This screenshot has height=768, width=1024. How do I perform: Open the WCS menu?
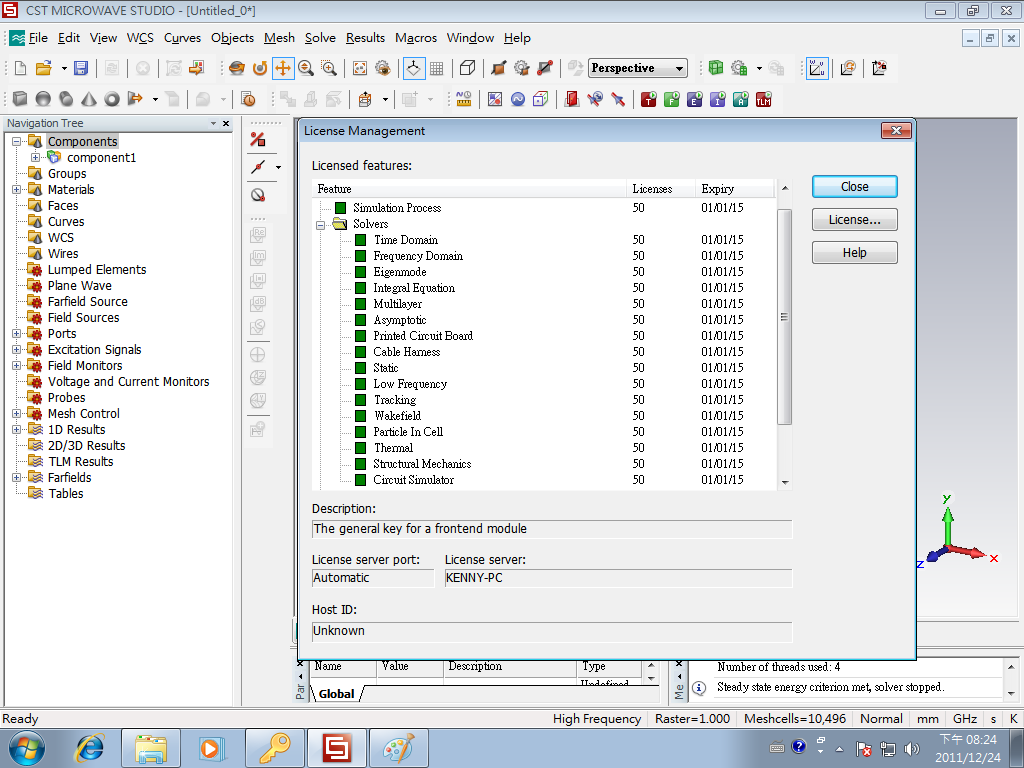(x=140, y=38)
